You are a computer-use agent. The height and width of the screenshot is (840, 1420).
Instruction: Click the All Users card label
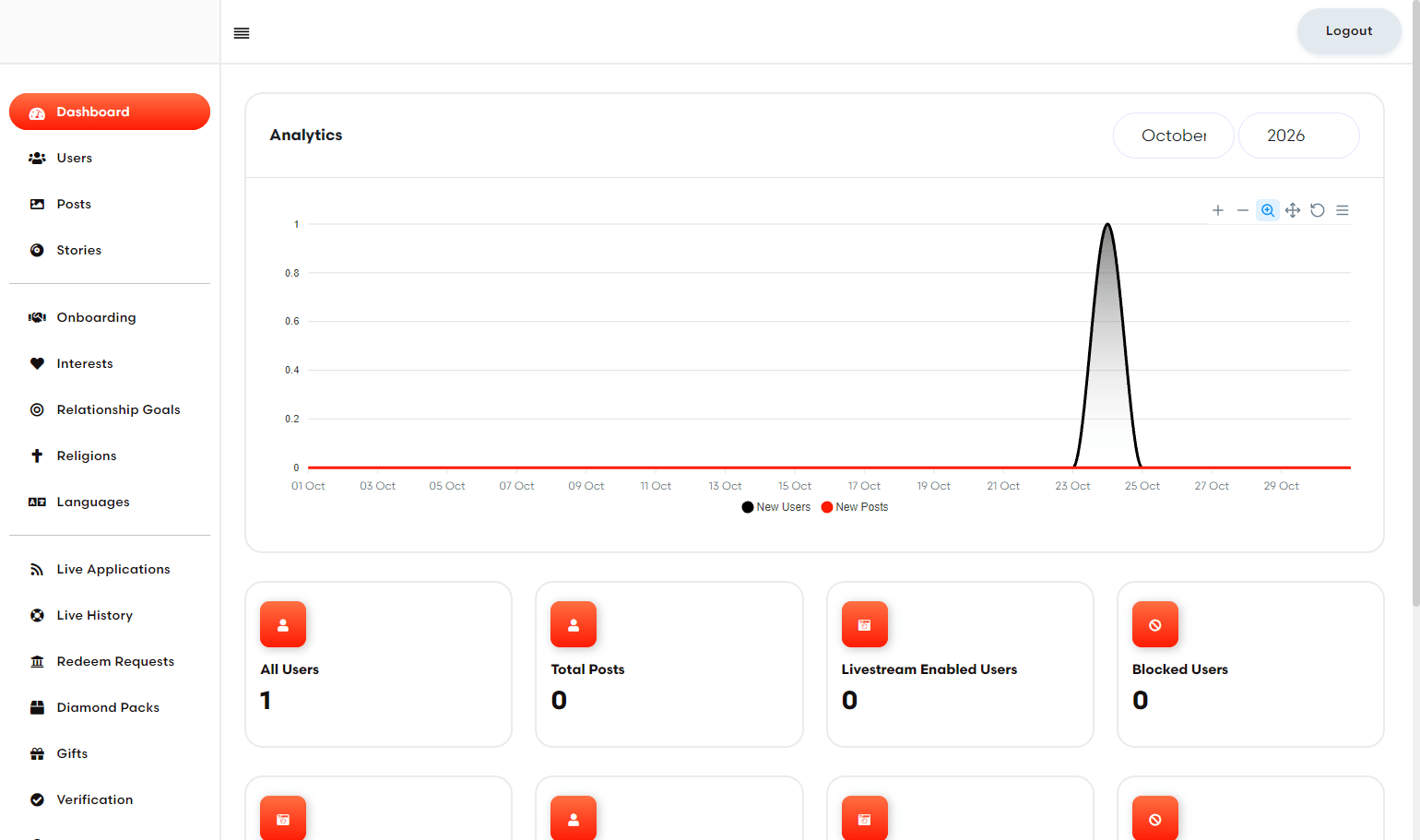290,669
